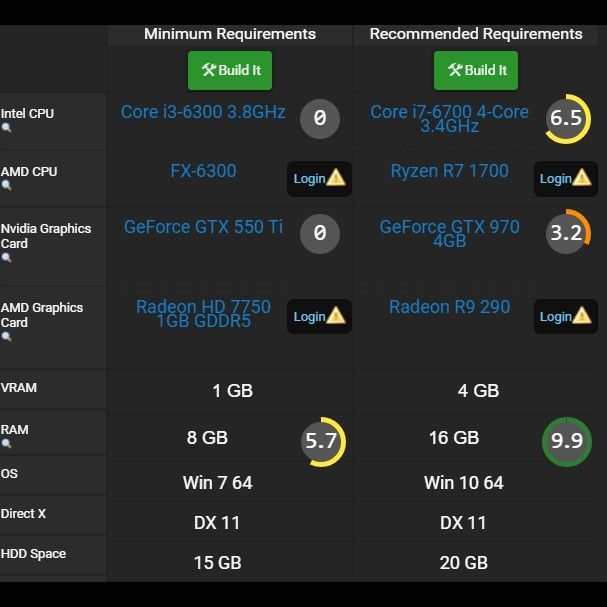Click the minimum DX 11 value
This screenshot has height=607, width=607.
[217, 523]
